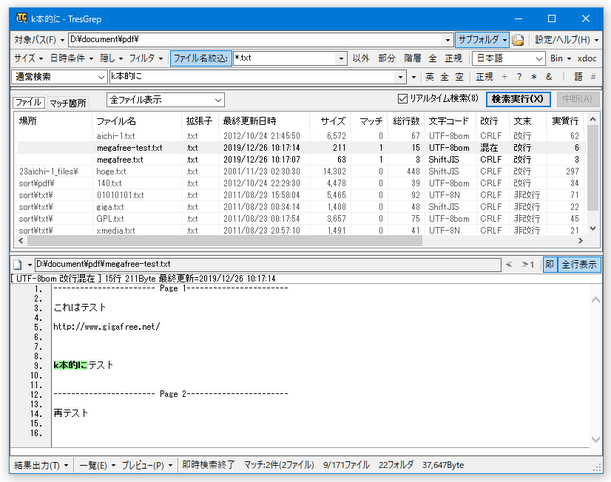Insert the * wildcard helper symbol

pos(534,77)
